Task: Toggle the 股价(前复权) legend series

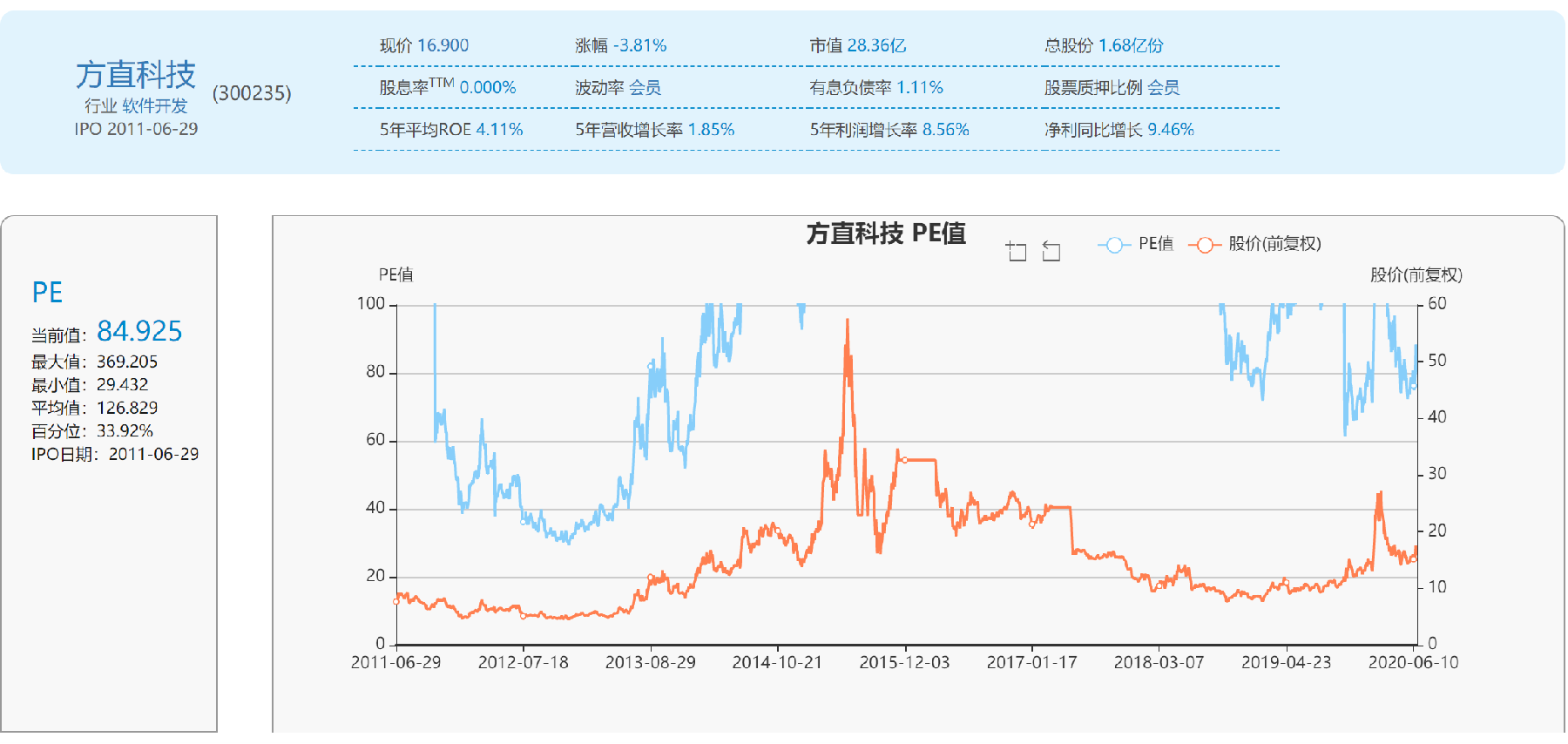Action: (x=1255, y=245)
